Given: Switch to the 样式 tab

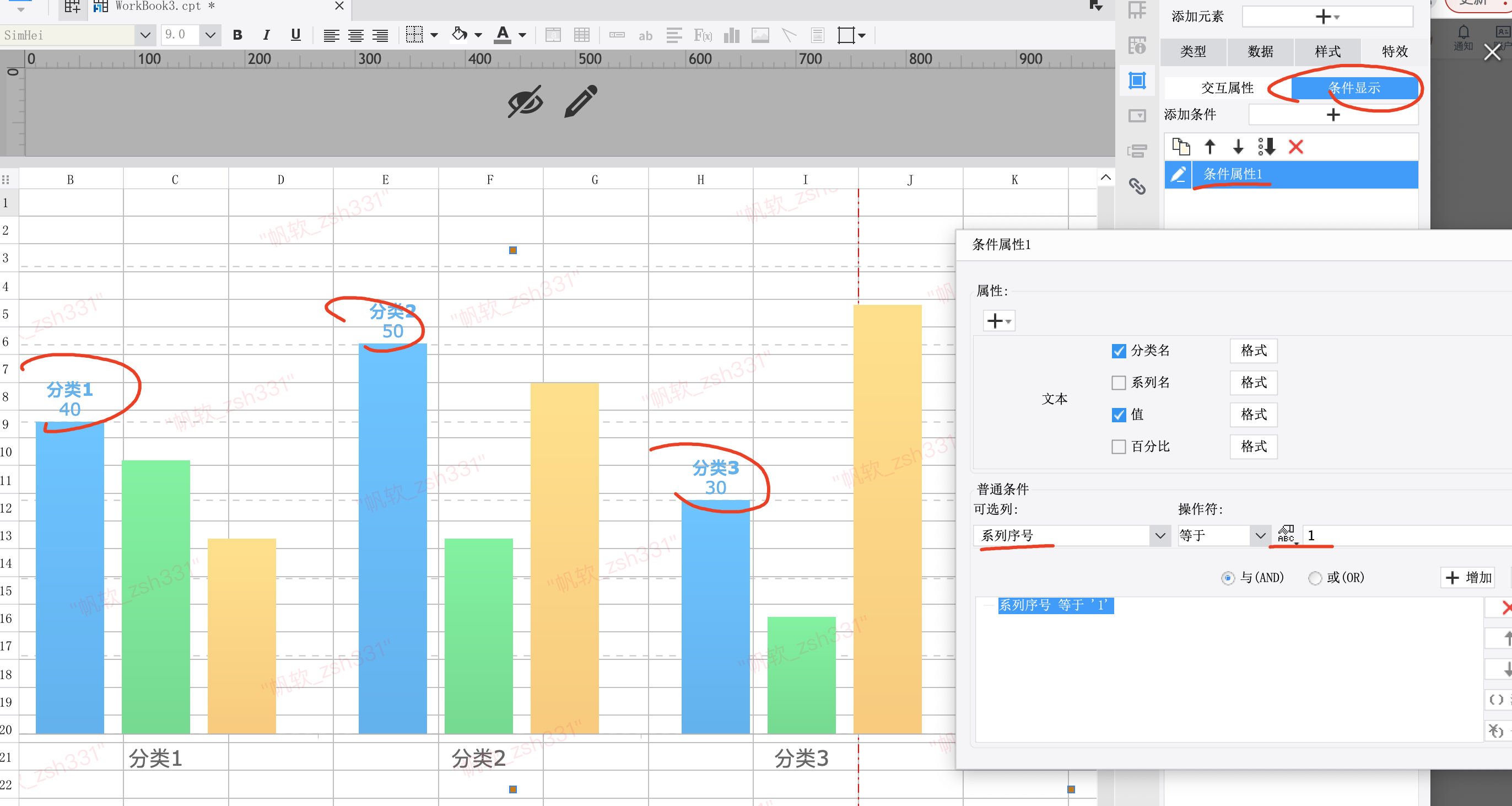Looking at the screenshot, I should (1327, 51).
